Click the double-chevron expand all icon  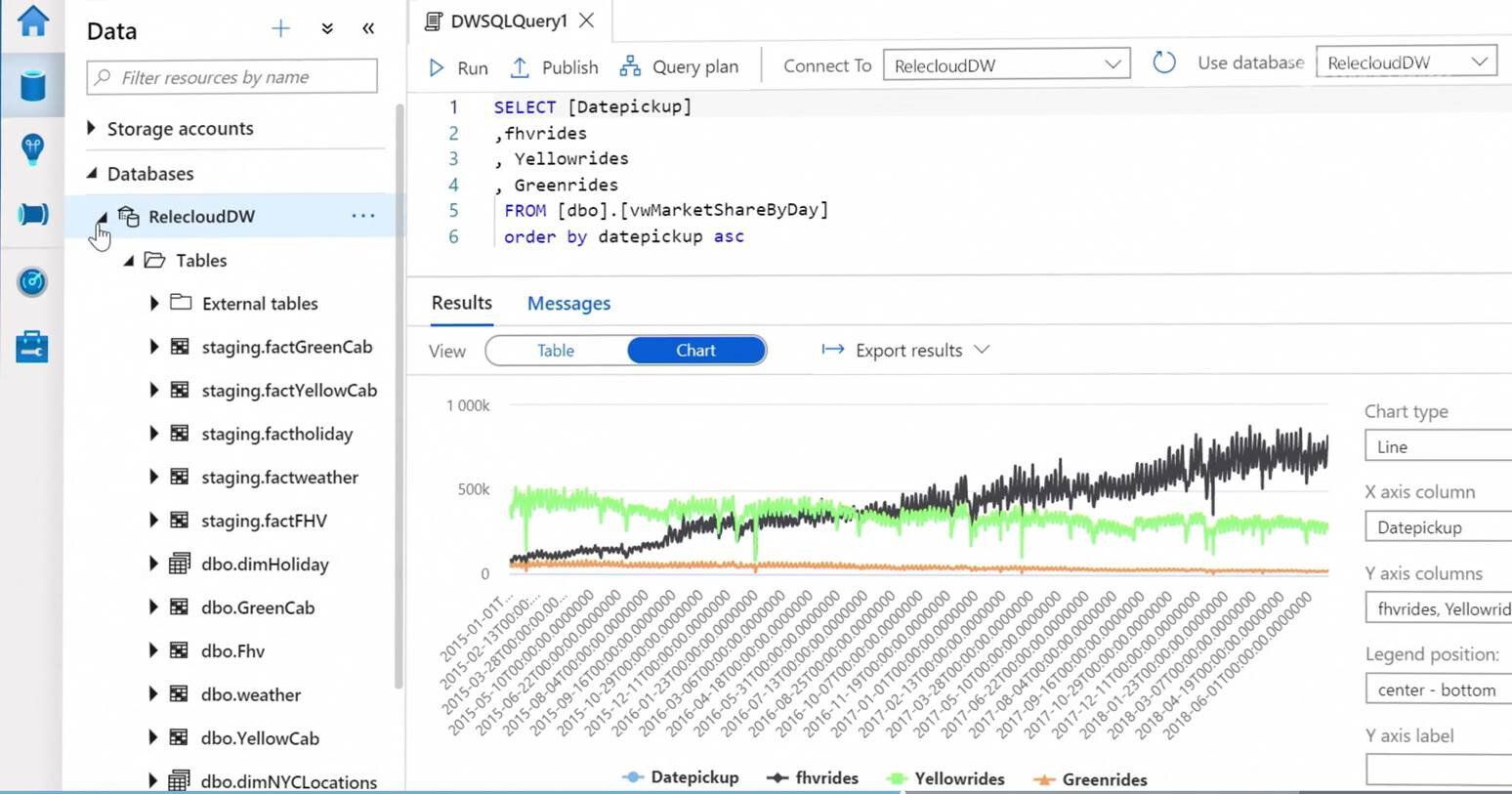click(327, 28)
